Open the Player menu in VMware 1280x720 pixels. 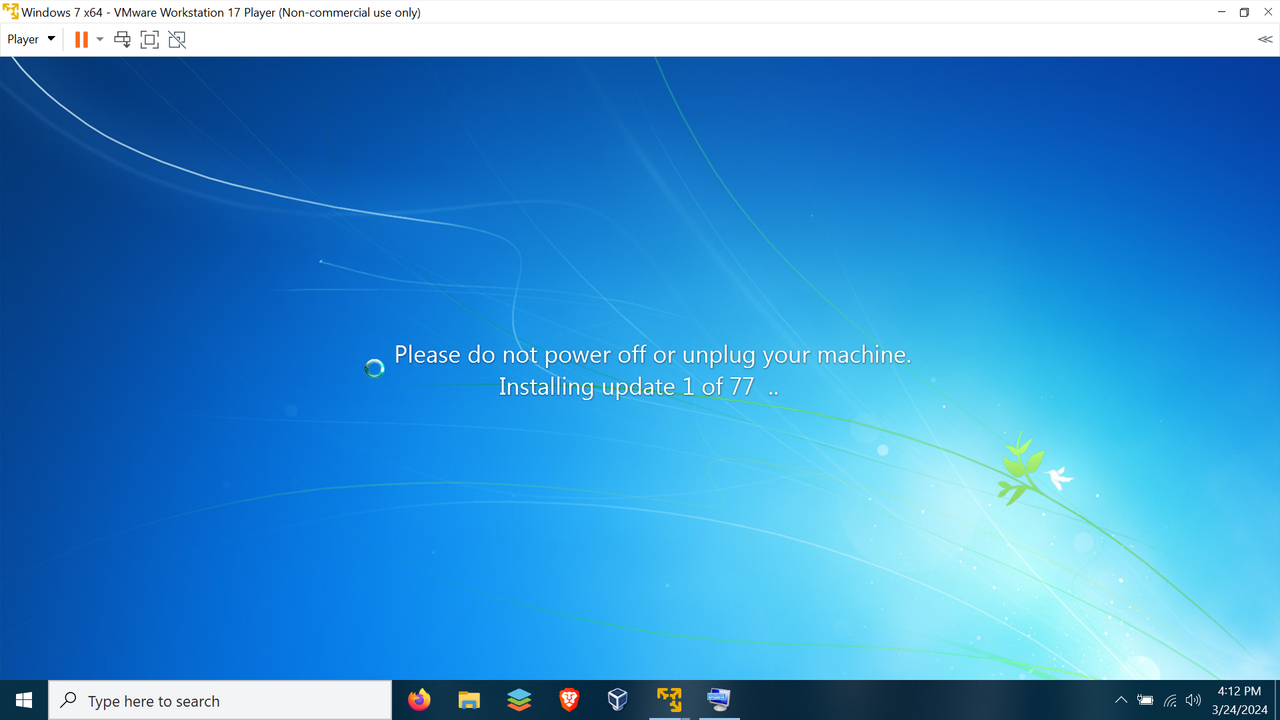[31, 39]
